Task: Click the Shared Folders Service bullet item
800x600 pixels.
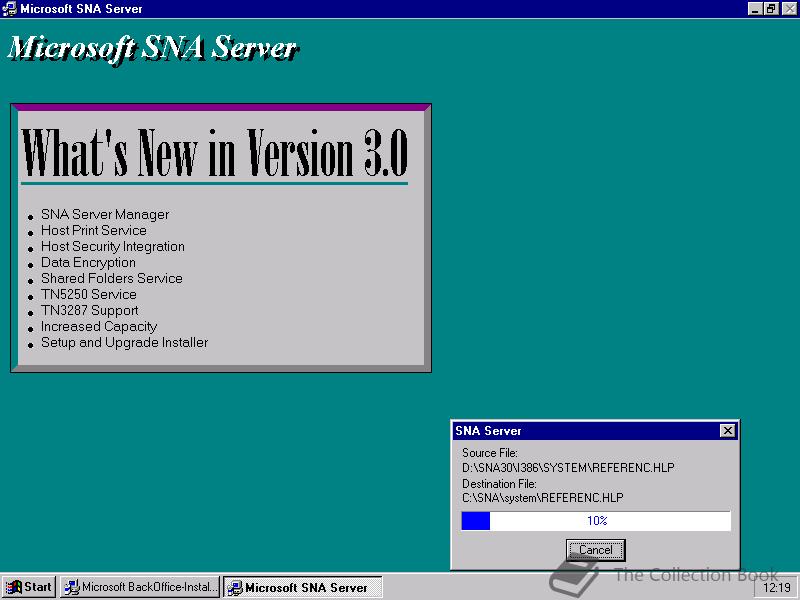Action: [x=112, y=278]
